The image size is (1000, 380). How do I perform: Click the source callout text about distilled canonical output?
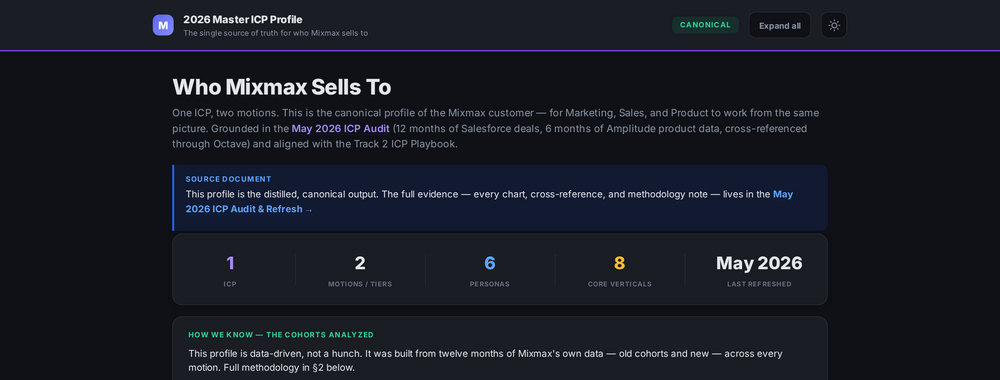(x=489, y=201)
